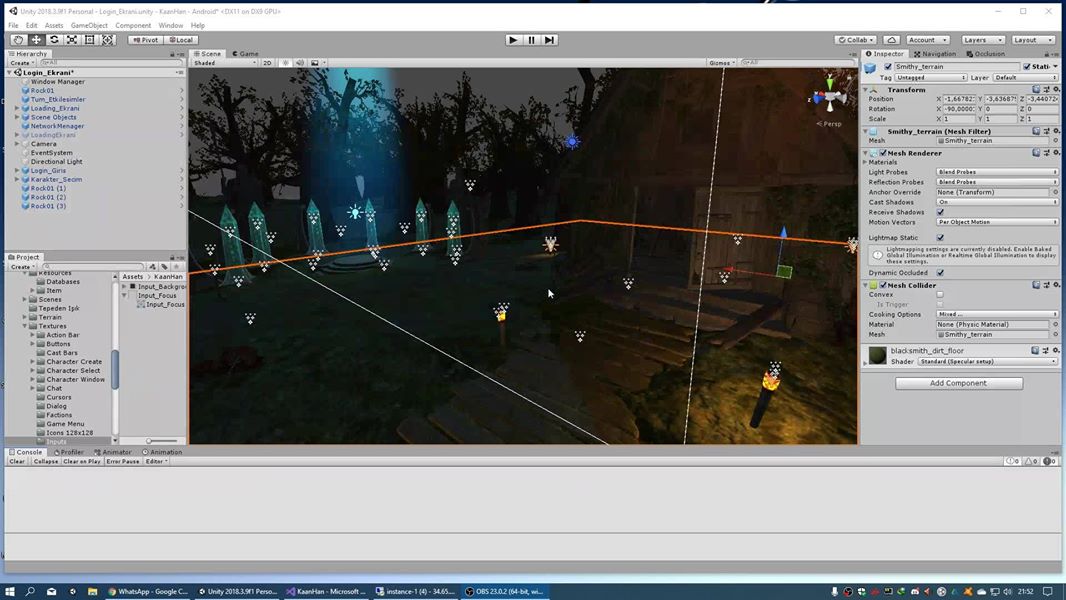
Task: Click the Add Component button
Action: point(959,383)
